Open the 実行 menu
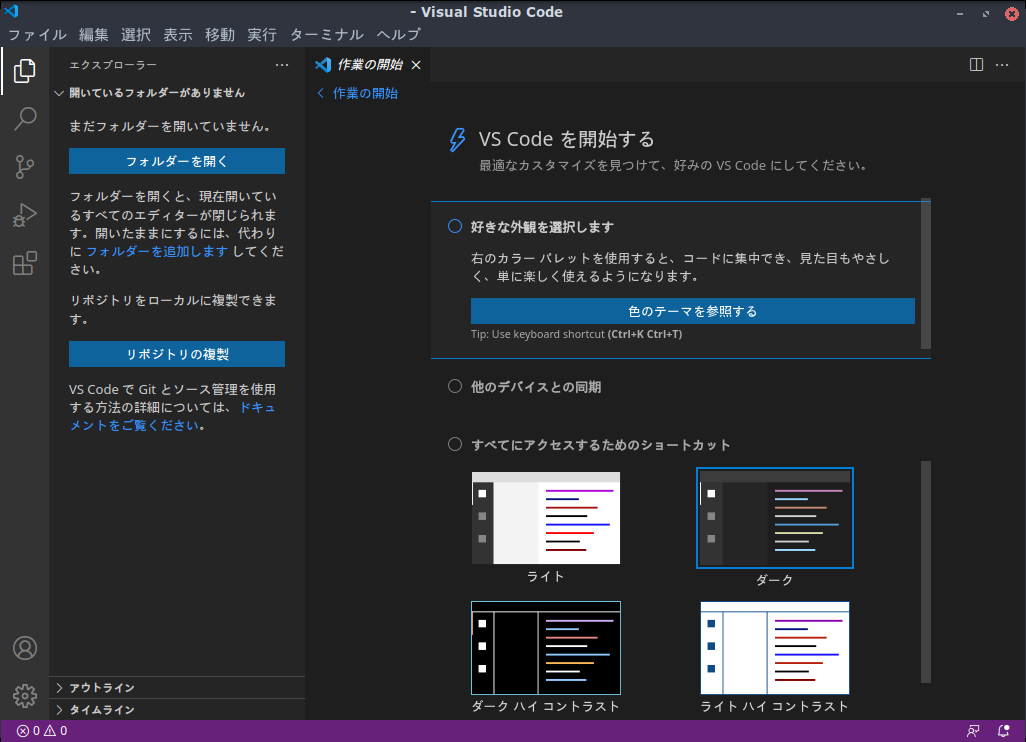The width and height of the screenshot is (1026, 742). pos(262,35)
